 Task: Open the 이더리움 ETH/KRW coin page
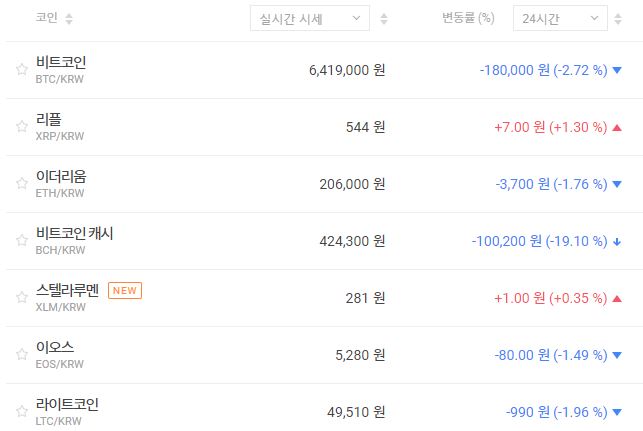pyautogui.click(x=61, y=177)
